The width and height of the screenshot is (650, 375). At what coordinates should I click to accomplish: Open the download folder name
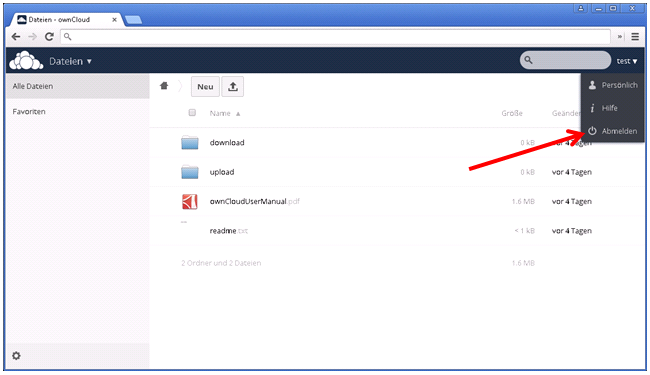227,143
